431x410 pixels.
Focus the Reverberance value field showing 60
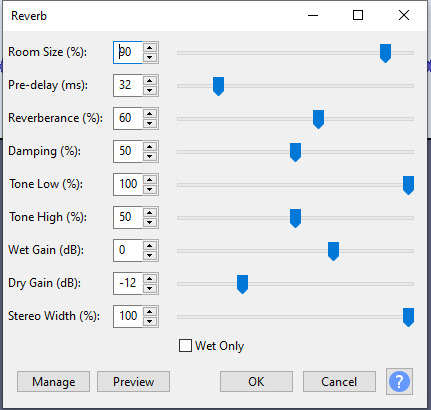pyautogui.click(x=128, y=118)
